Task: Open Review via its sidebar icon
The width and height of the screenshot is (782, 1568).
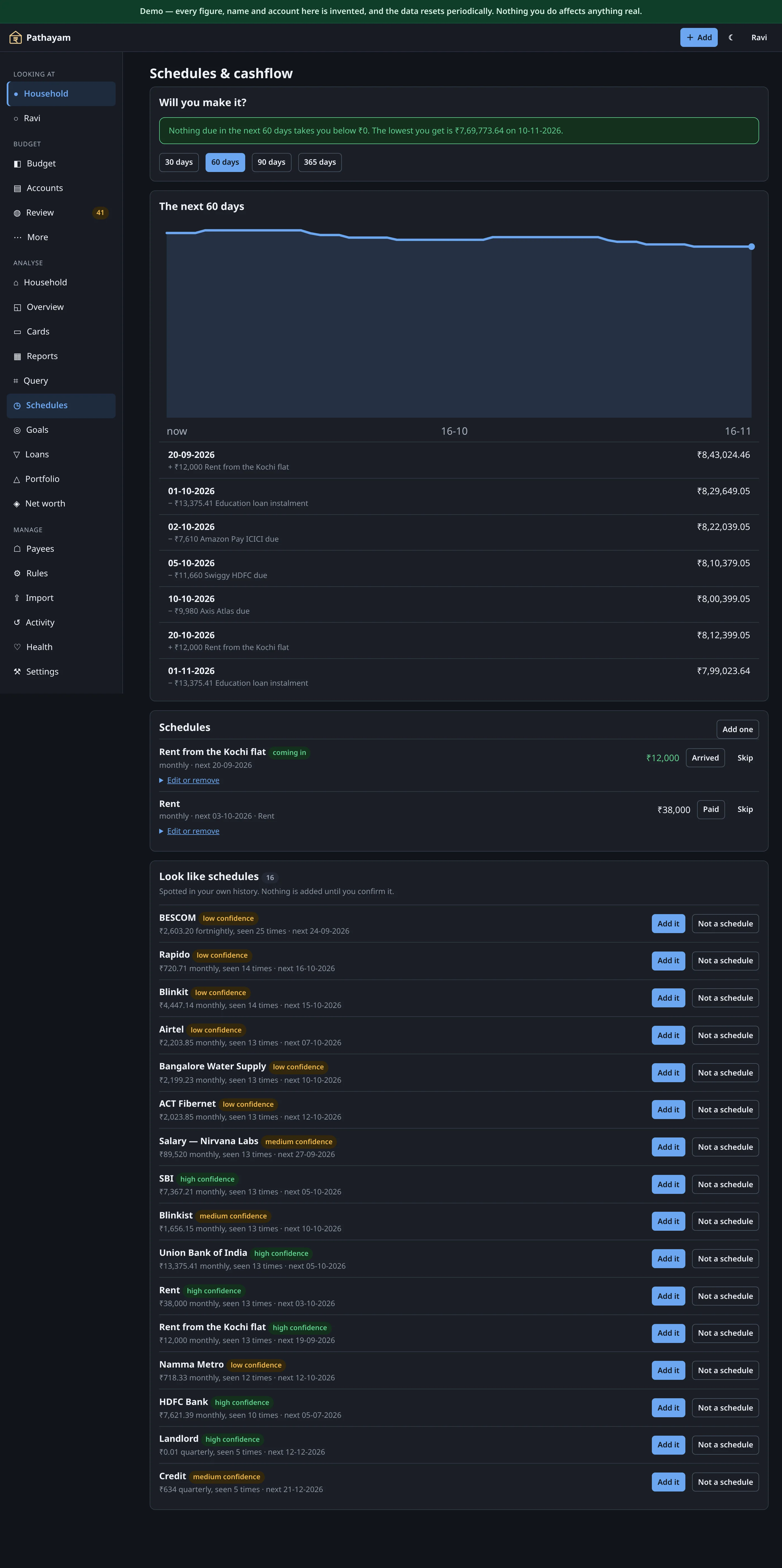Action: [17, 213]
